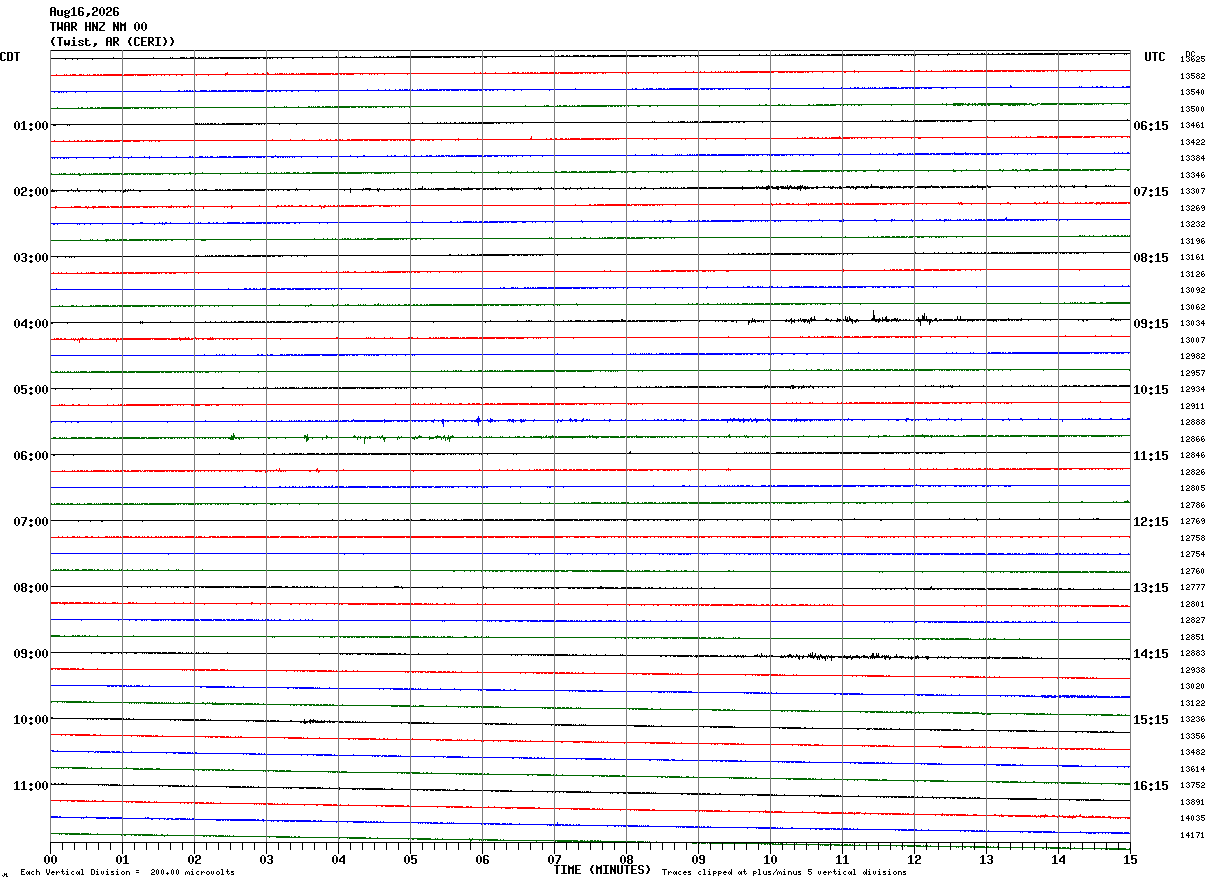Click the 05:00 CDT time label

click(31, 390)
